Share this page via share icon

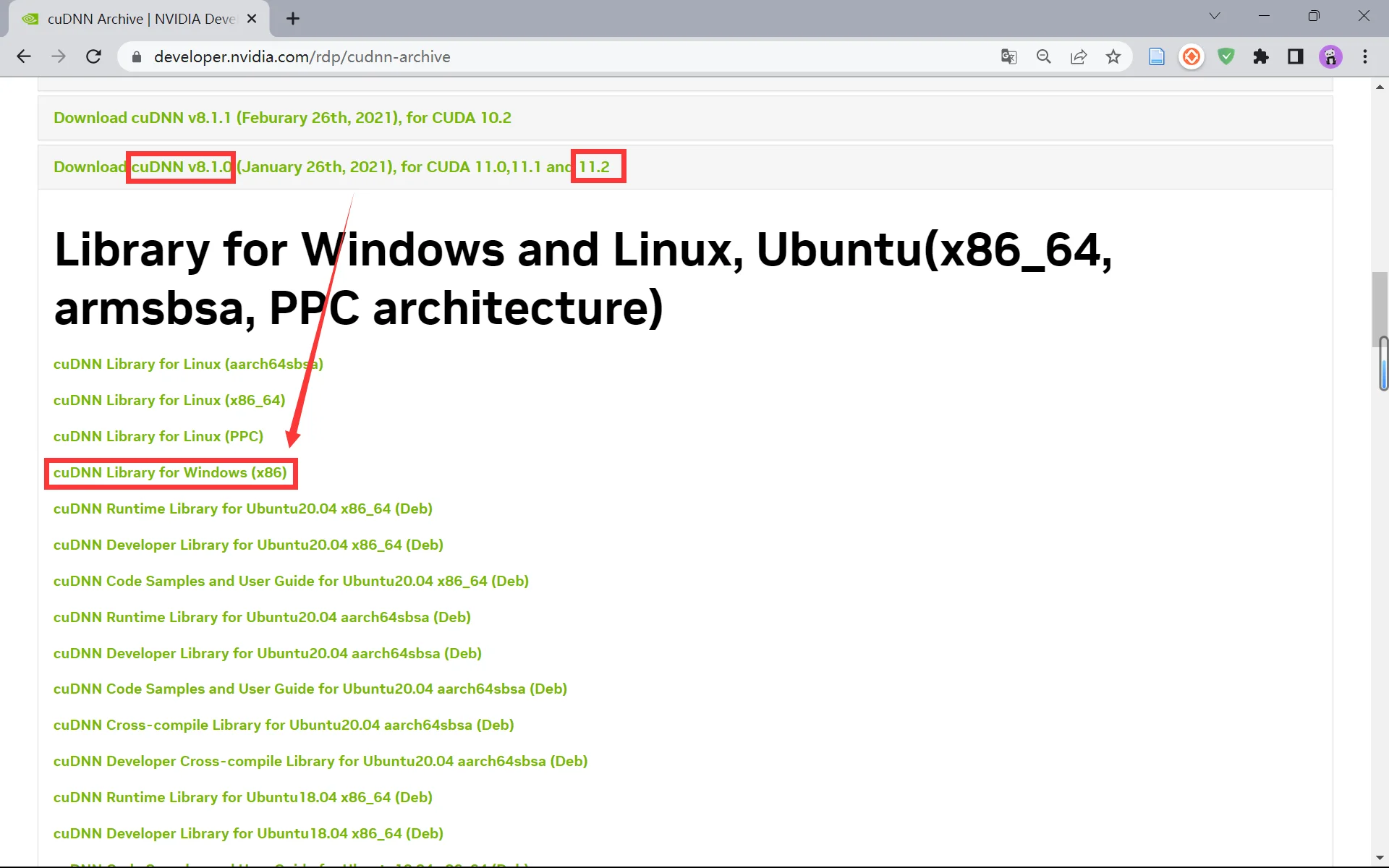point(1079,56)
